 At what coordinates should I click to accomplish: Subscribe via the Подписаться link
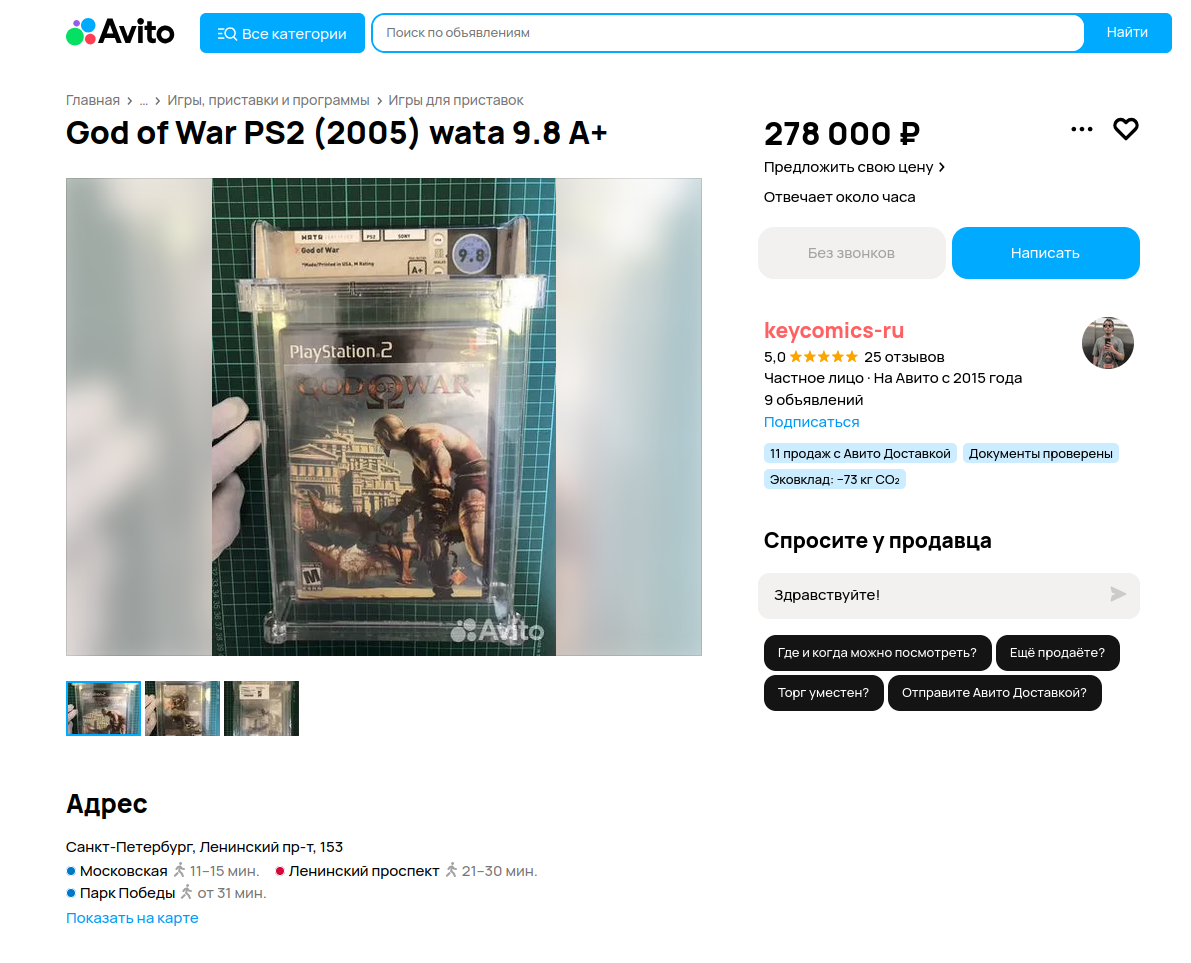(811, 422)
